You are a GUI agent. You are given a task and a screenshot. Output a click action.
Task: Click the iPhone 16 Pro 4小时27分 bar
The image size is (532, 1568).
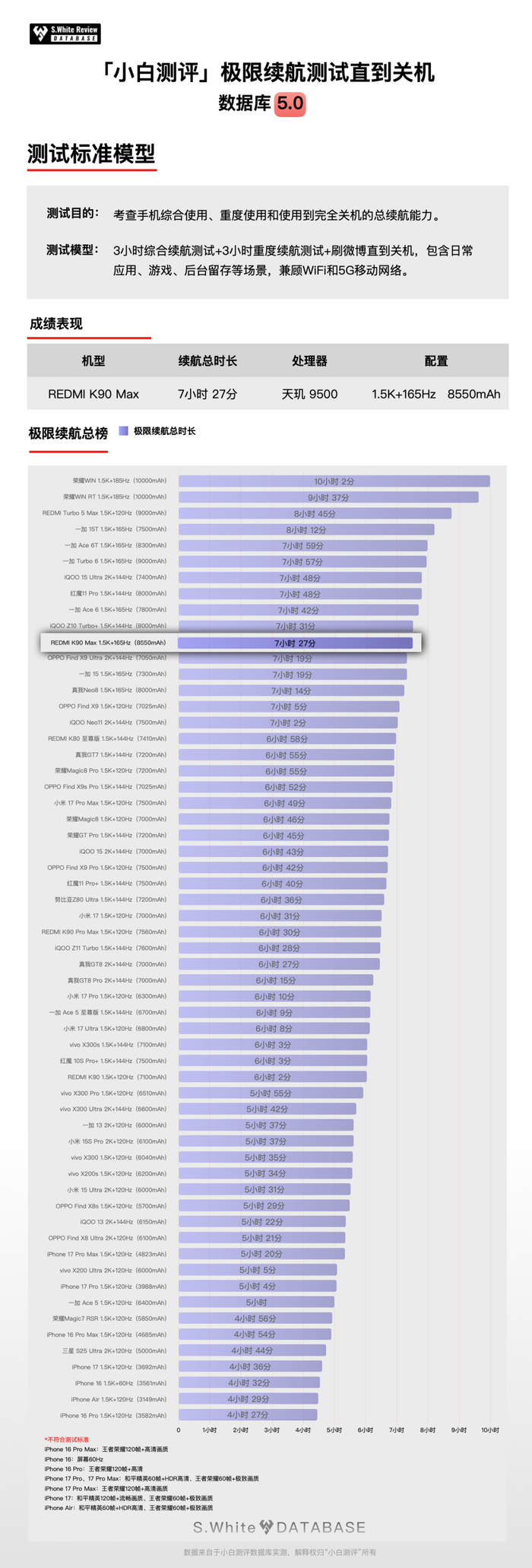(248, 1414)
